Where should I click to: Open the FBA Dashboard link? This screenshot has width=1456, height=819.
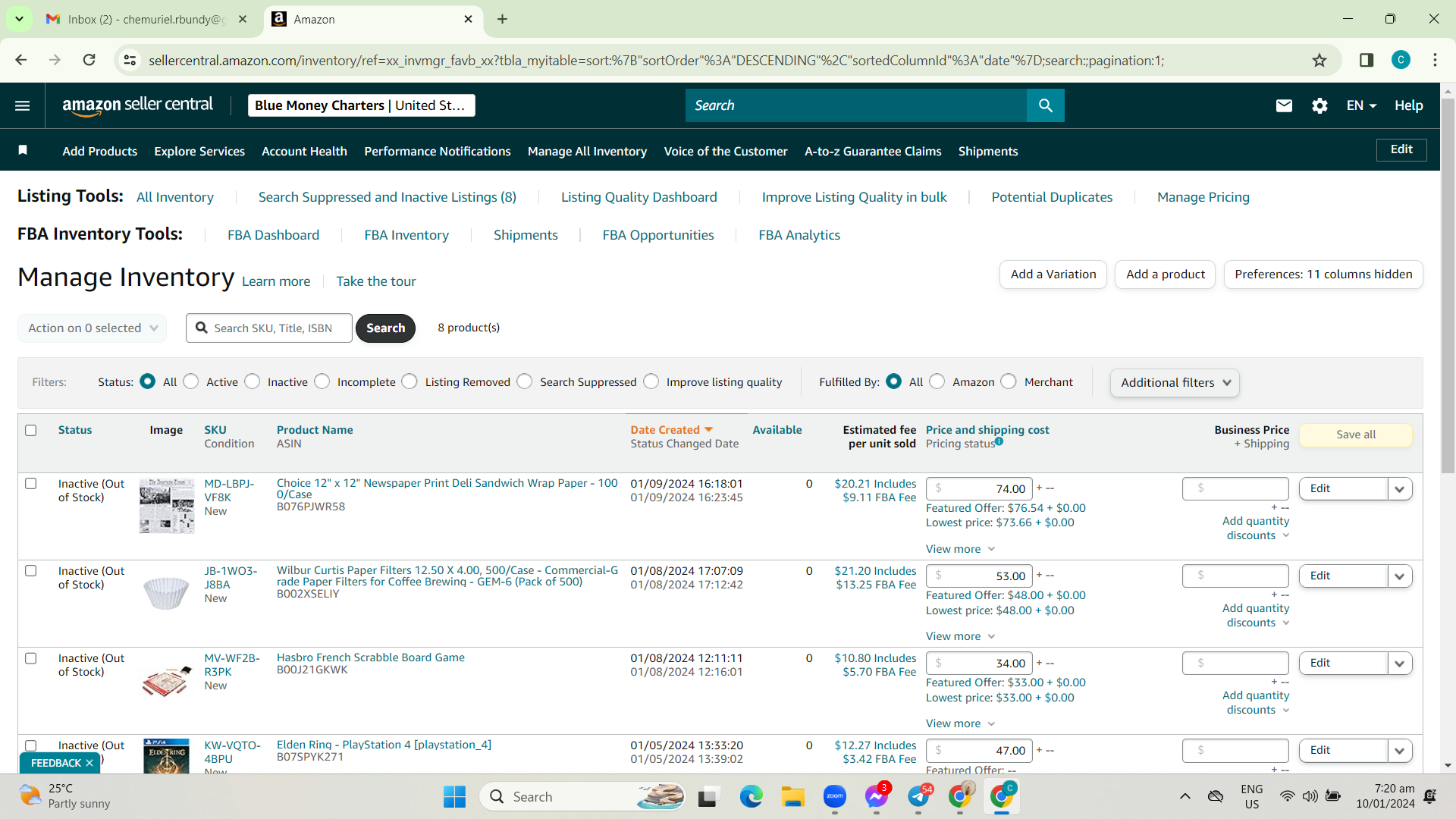273,235
